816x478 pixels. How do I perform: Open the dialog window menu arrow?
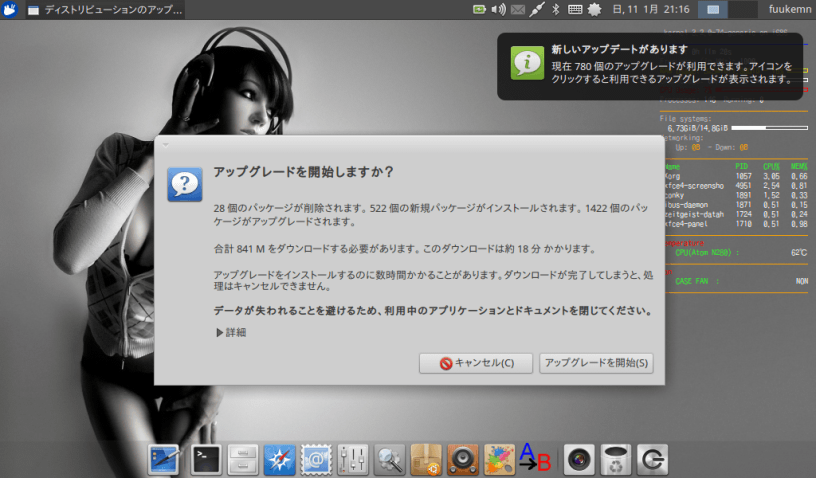pos(165,145)
